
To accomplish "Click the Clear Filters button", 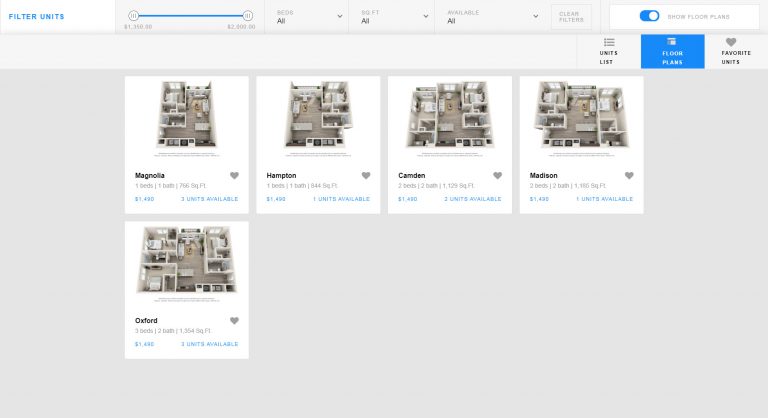I will (571, 17).
